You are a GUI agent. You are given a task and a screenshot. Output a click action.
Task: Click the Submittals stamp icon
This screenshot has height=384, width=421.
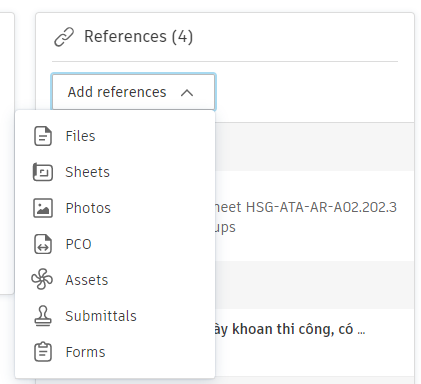pos(43,316)
